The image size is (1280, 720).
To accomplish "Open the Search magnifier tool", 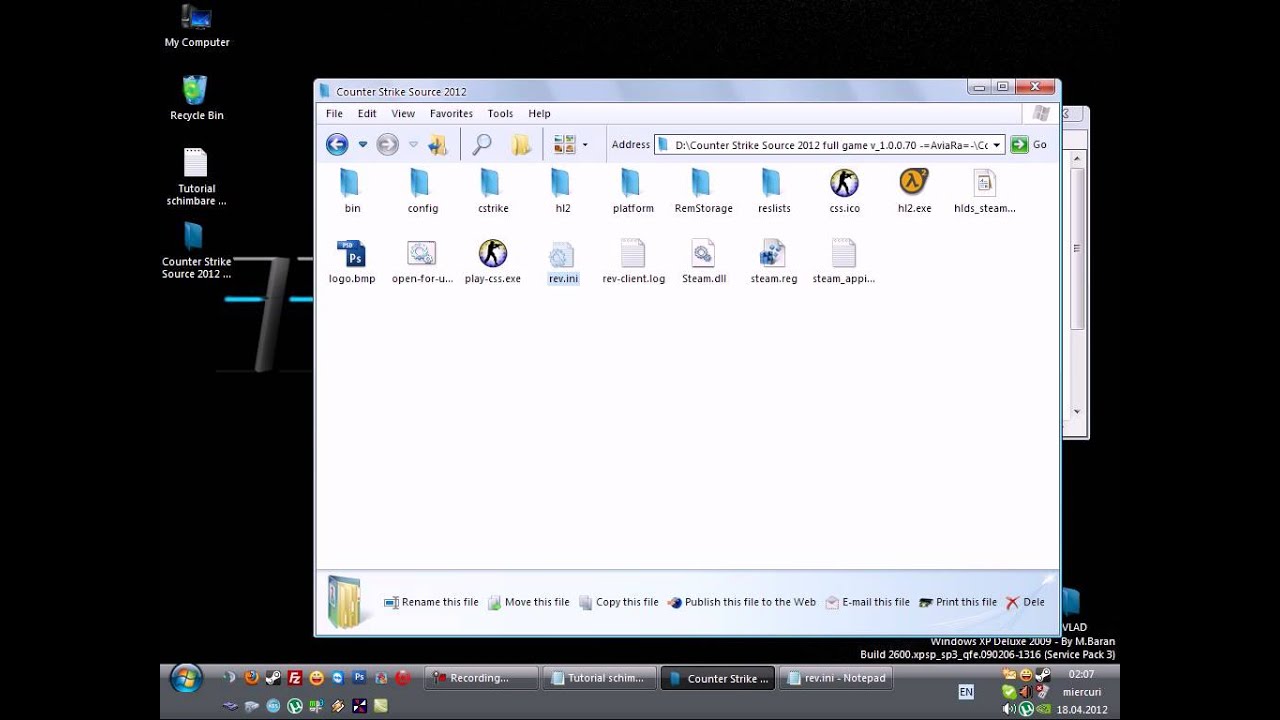I will pyautogui.click(x=482, y=144).
